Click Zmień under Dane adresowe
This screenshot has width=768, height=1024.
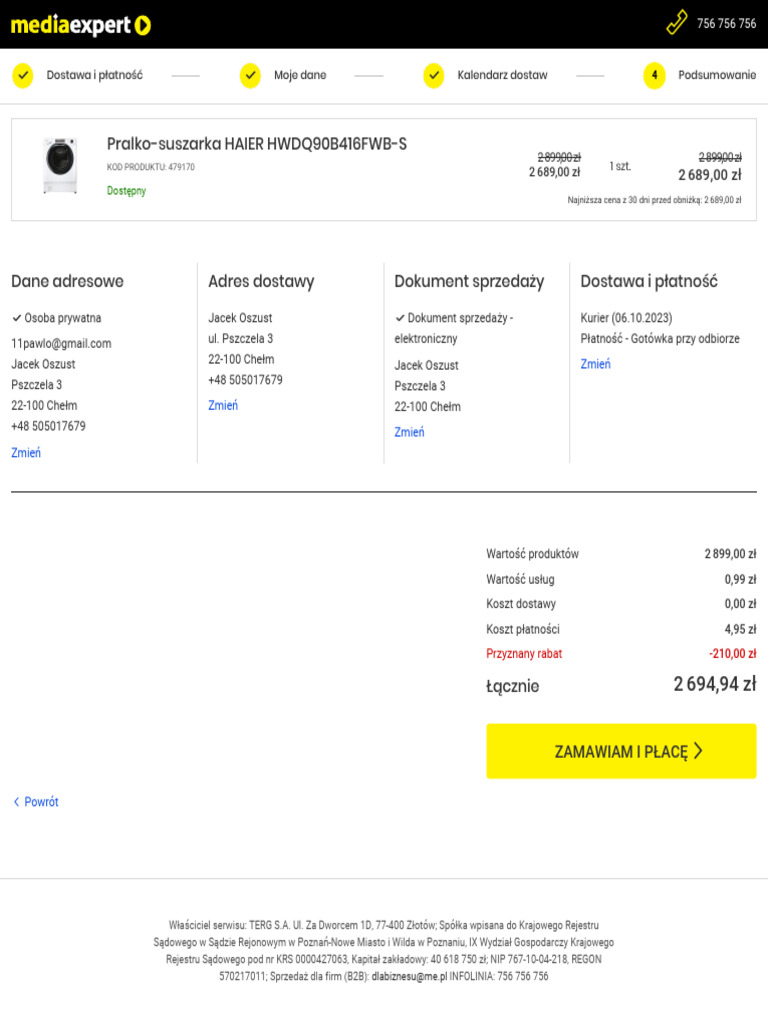26,453
